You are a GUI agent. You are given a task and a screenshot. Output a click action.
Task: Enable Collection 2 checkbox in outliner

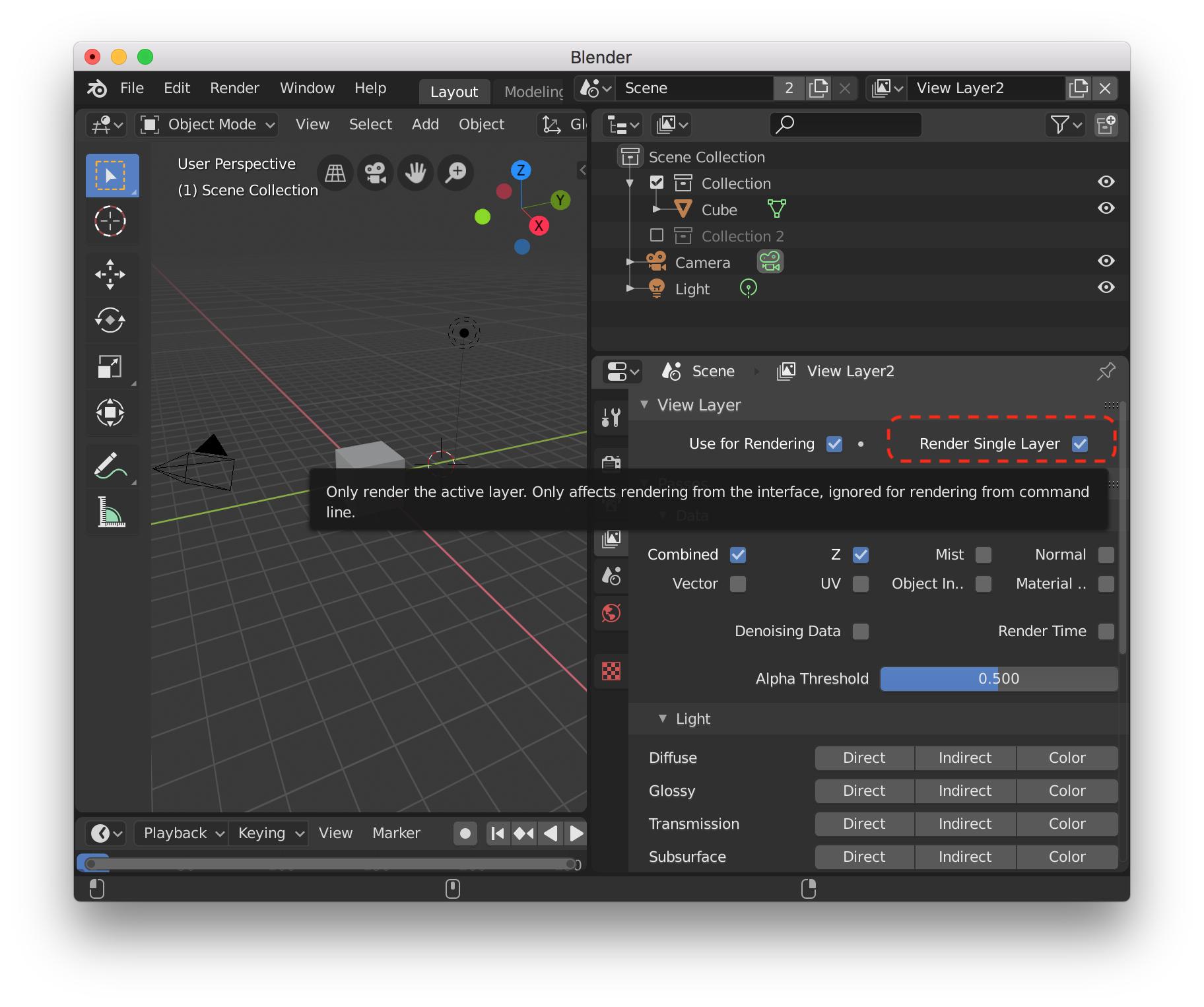coord(657,236)
